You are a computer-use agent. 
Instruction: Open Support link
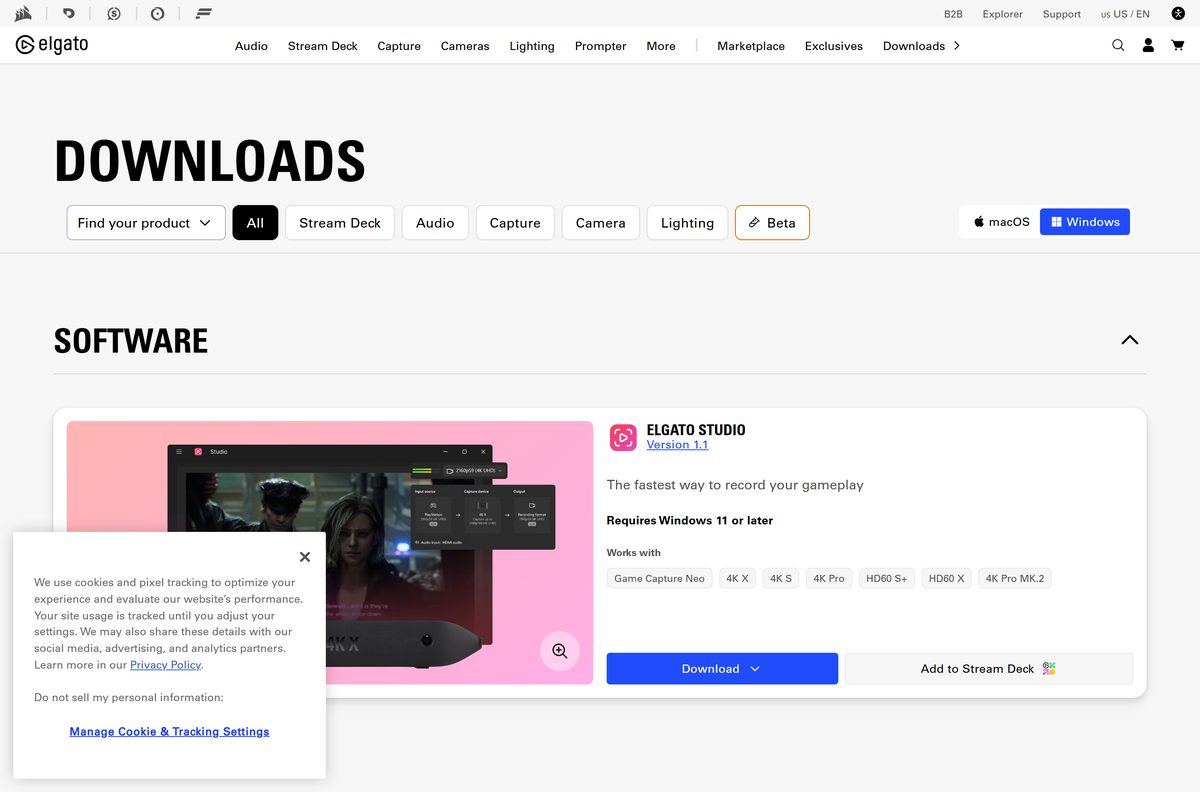pyautogui.click(x=1062, y=14)
